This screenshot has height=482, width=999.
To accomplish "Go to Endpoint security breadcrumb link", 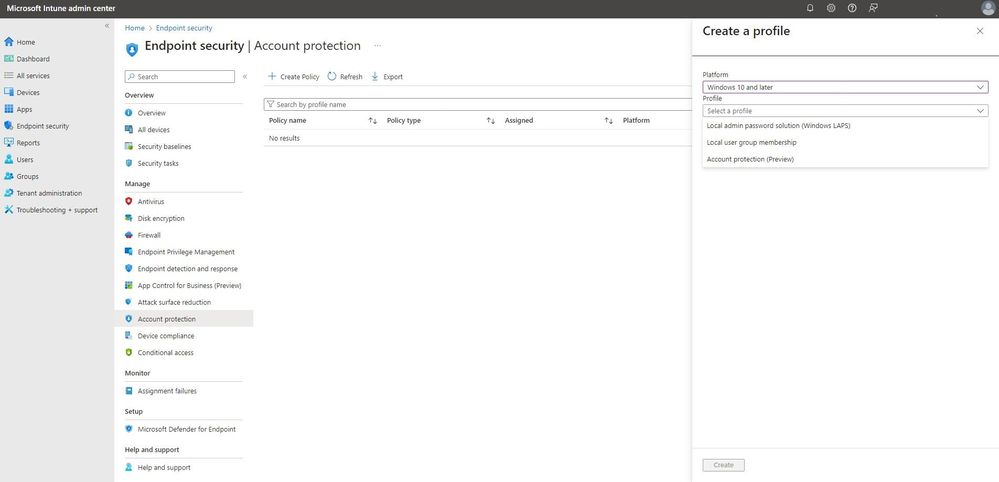I will [x=184, y=28].
